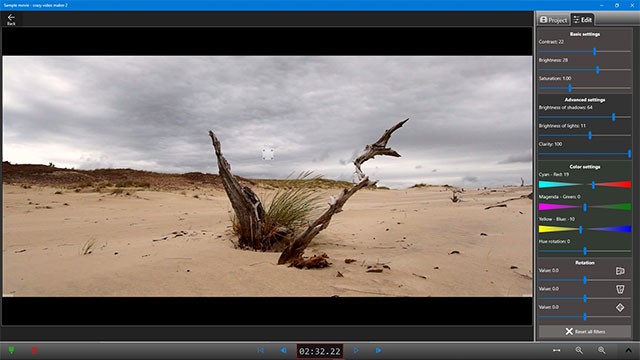Go back using the Back arrow
Image resolution: width=640 pixels, height=360 pixels.
point(11,19)
